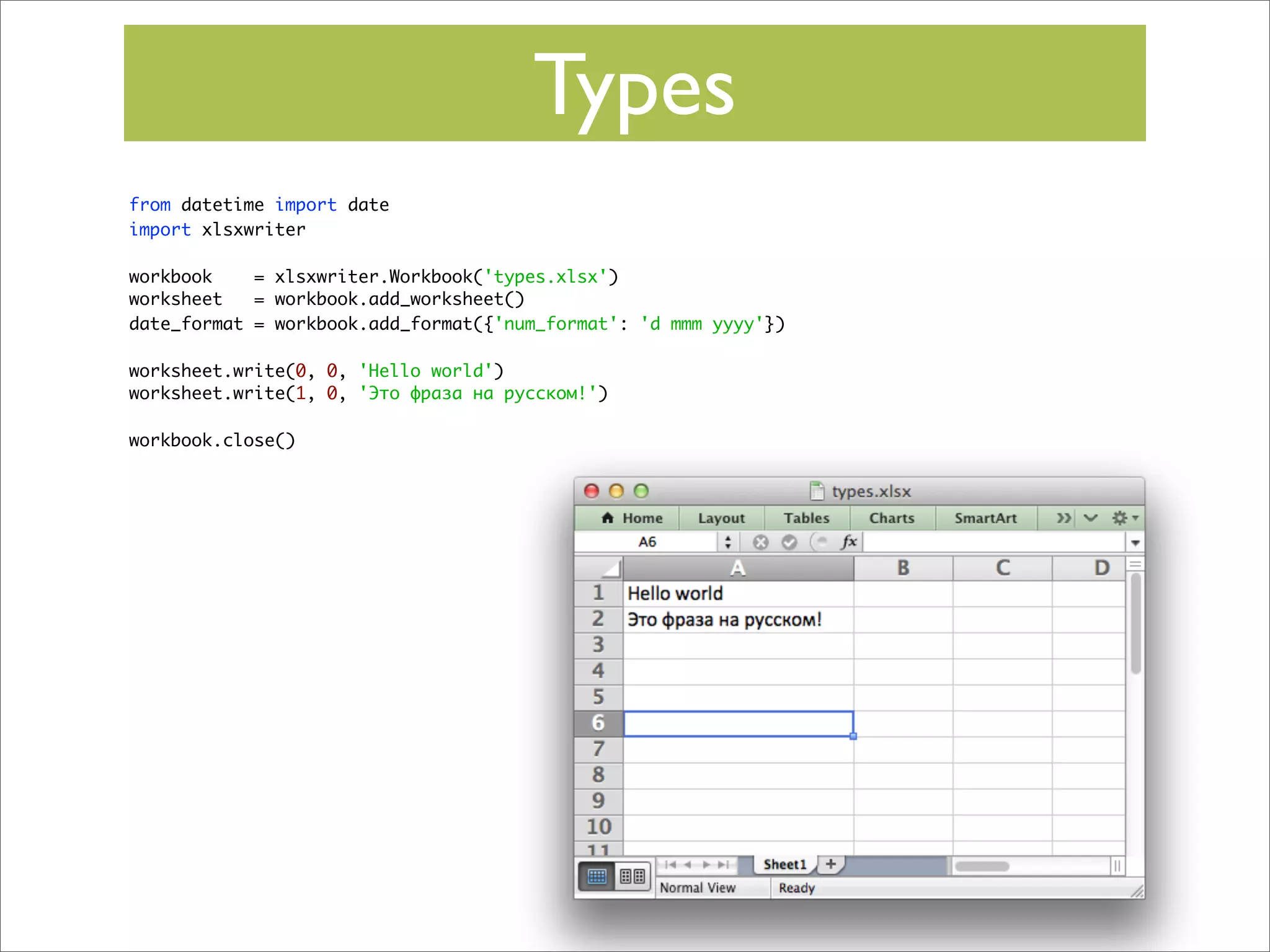Viewport: 1270px width, 952px height.
Task: Switch to the Charts ribbon tab
Action: [x=892, y=518]
